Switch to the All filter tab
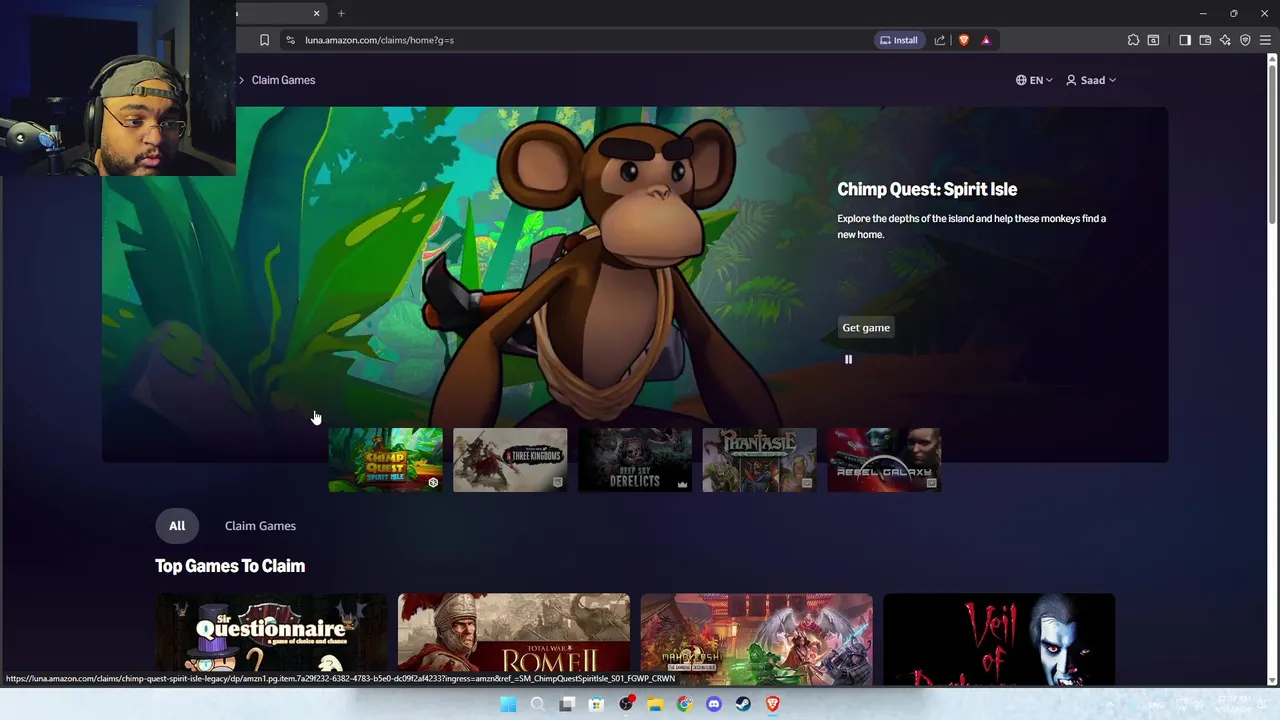Image resolution: width=1280 pixels, height=720 pixels. [x=177, y=526]
